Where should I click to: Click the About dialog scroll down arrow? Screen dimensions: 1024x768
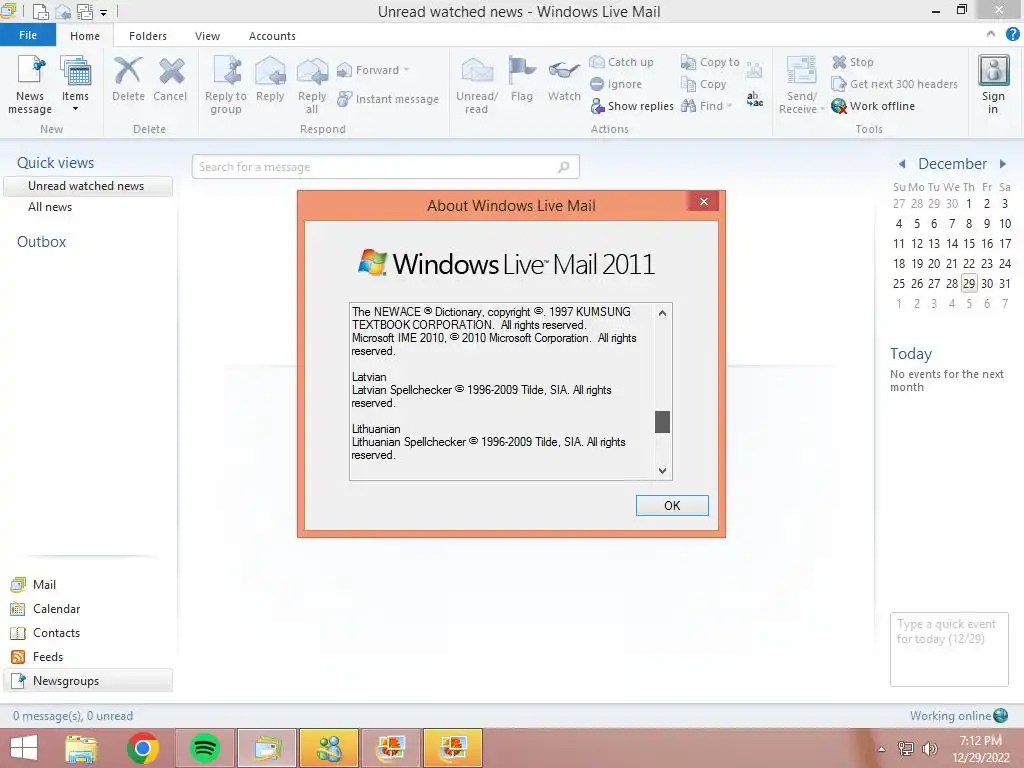[662, 470]
